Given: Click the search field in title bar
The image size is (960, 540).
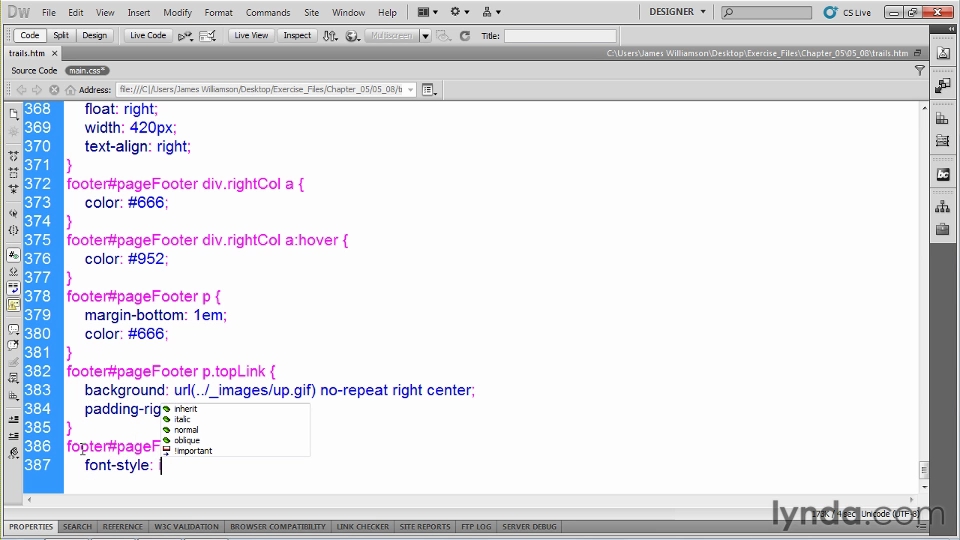Looking at the screenshot, I should tap(767, 12).
